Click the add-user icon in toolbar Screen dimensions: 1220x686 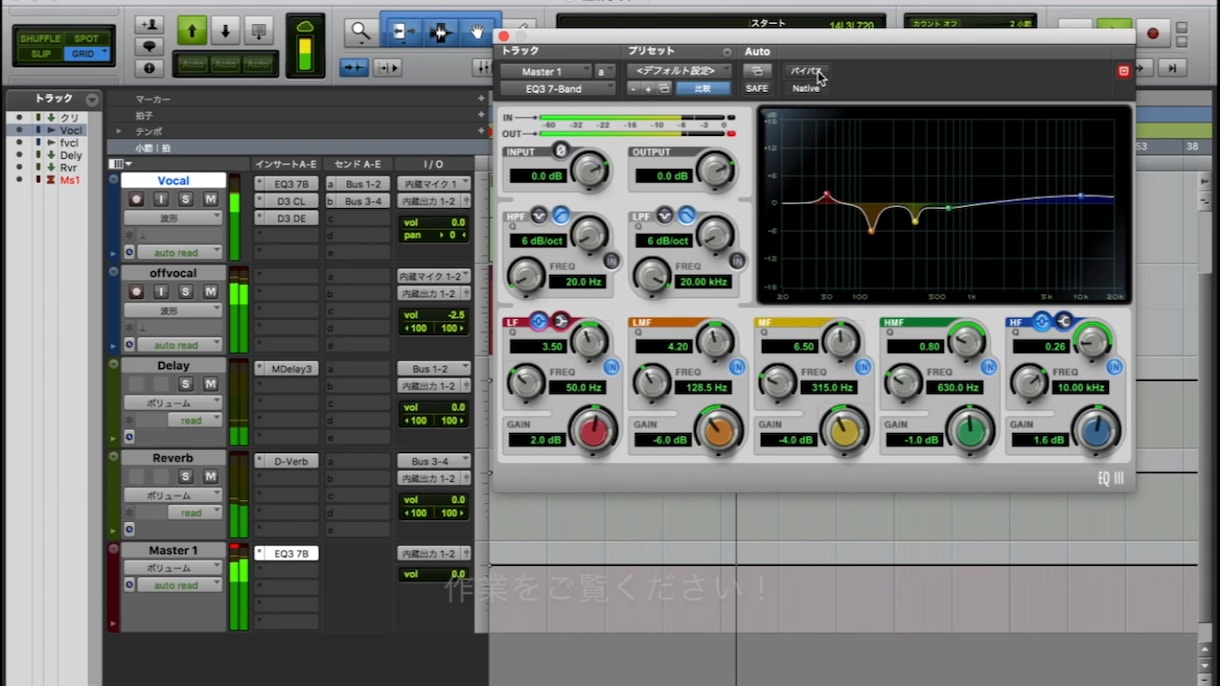tap(149, 25)
